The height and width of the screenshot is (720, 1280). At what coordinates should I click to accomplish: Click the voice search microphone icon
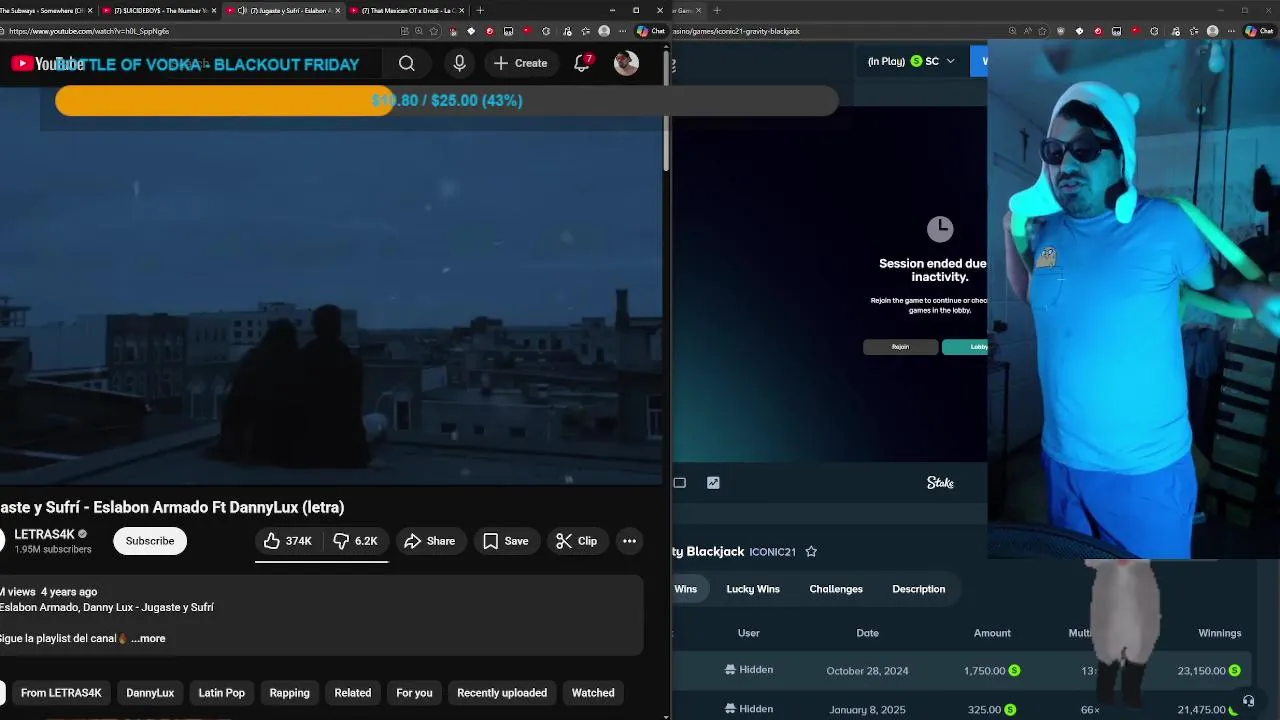point(459,63)
